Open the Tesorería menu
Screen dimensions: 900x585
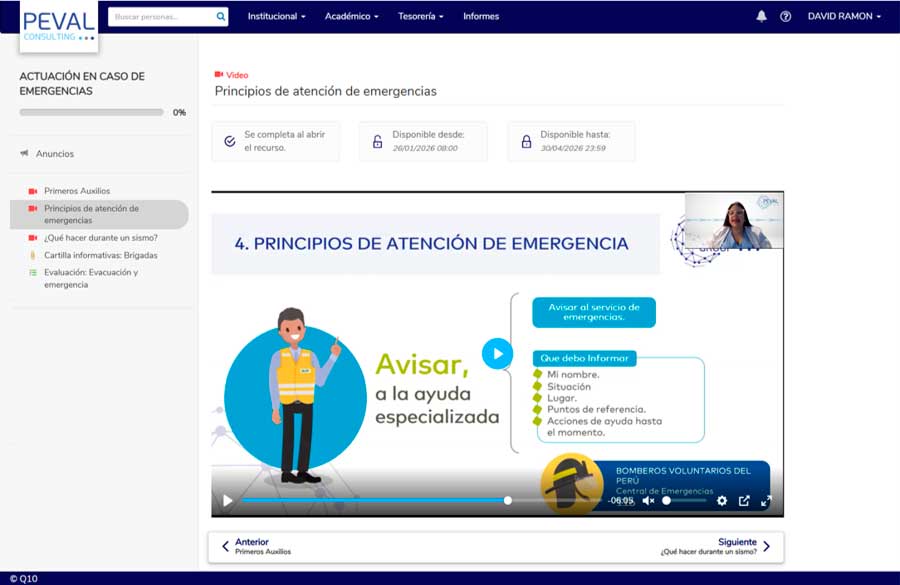click(x=420, y=16)
